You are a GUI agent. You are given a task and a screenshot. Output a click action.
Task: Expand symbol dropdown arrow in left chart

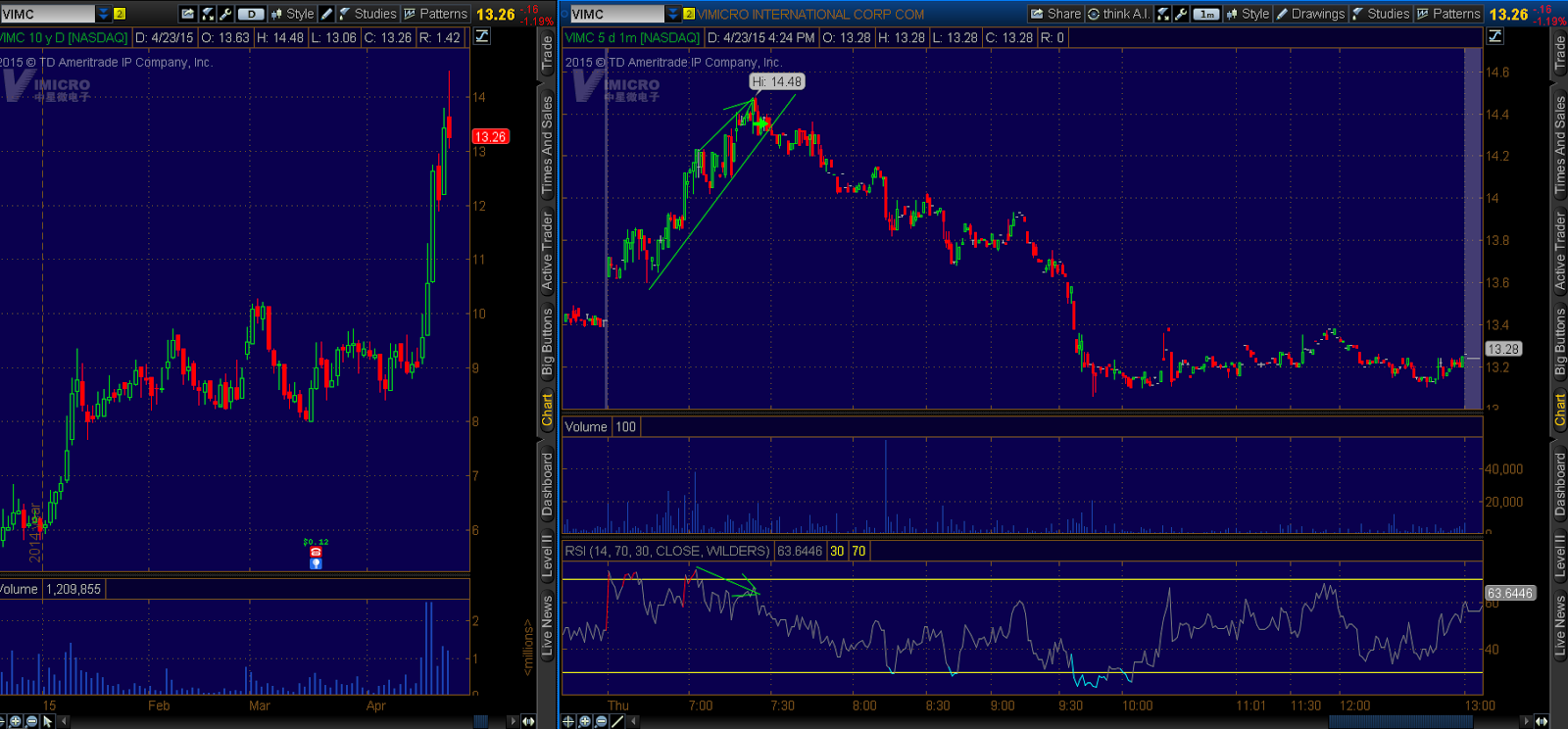coord(104,14)
